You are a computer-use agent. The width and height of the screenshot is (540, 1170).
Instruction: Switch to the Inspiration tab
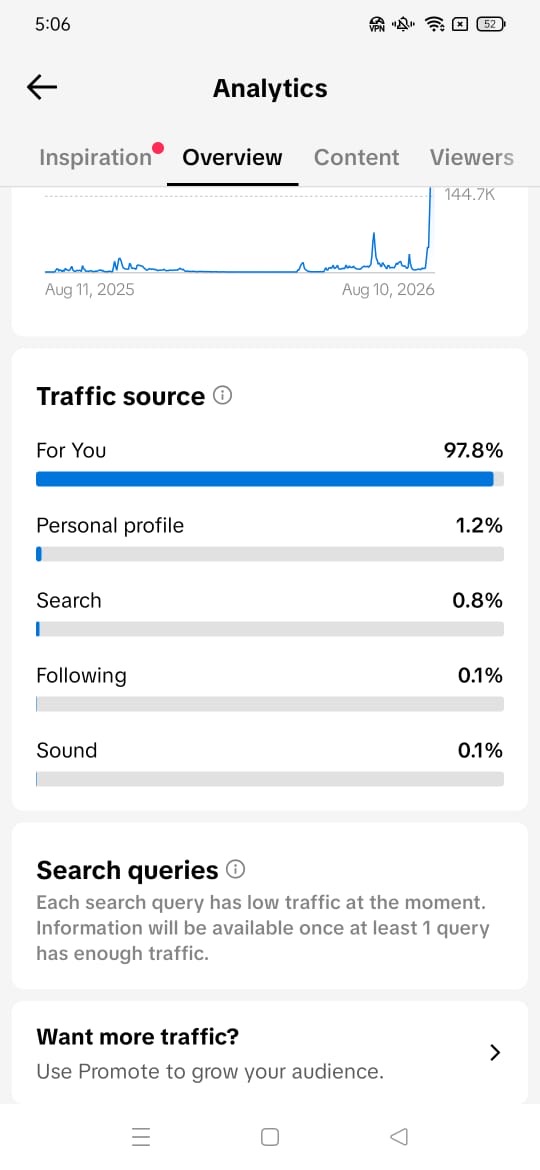[95, 157]
